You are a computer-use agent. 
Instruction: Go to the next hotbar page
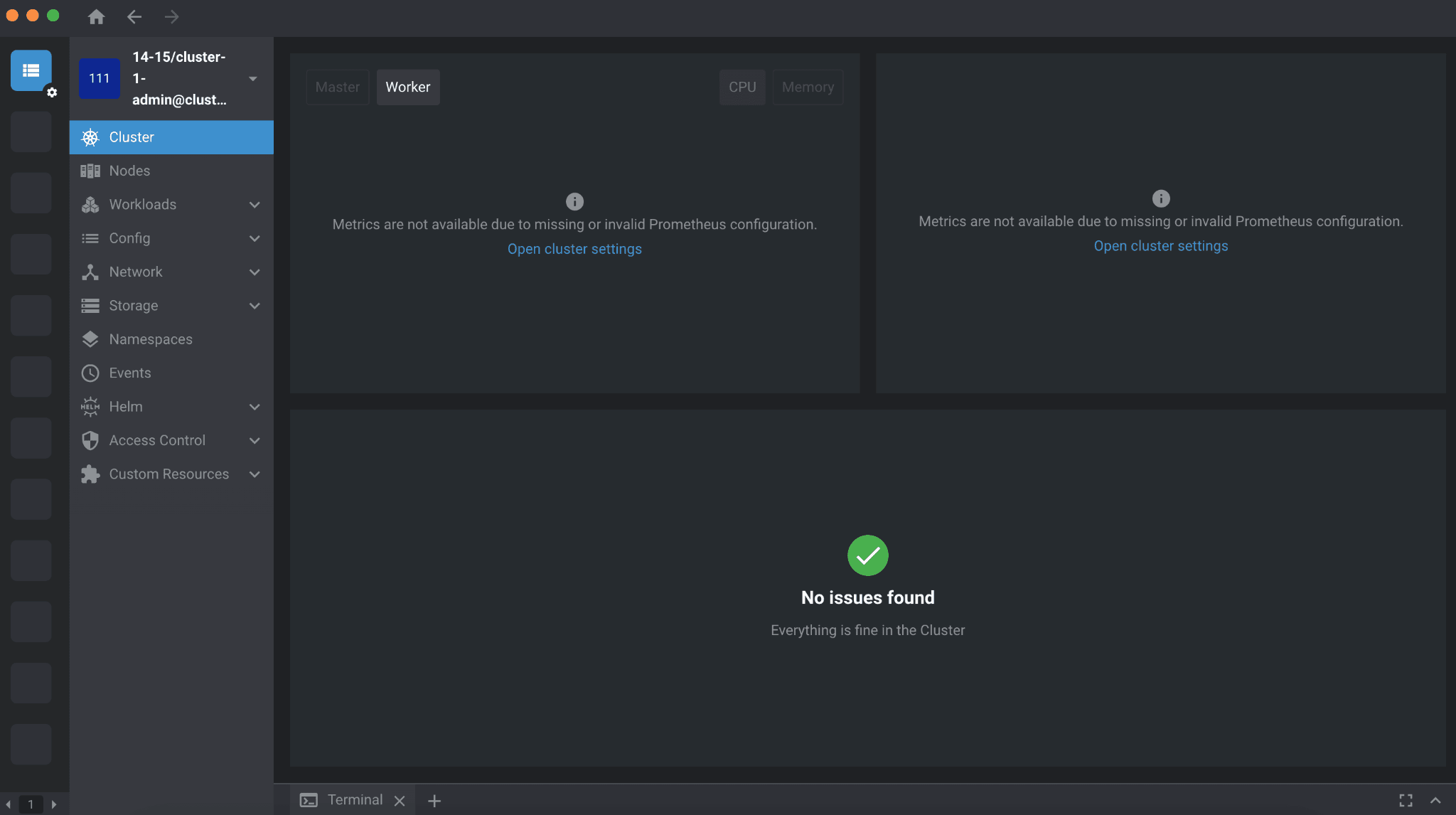pyautogui.click(x=54, y=804)
